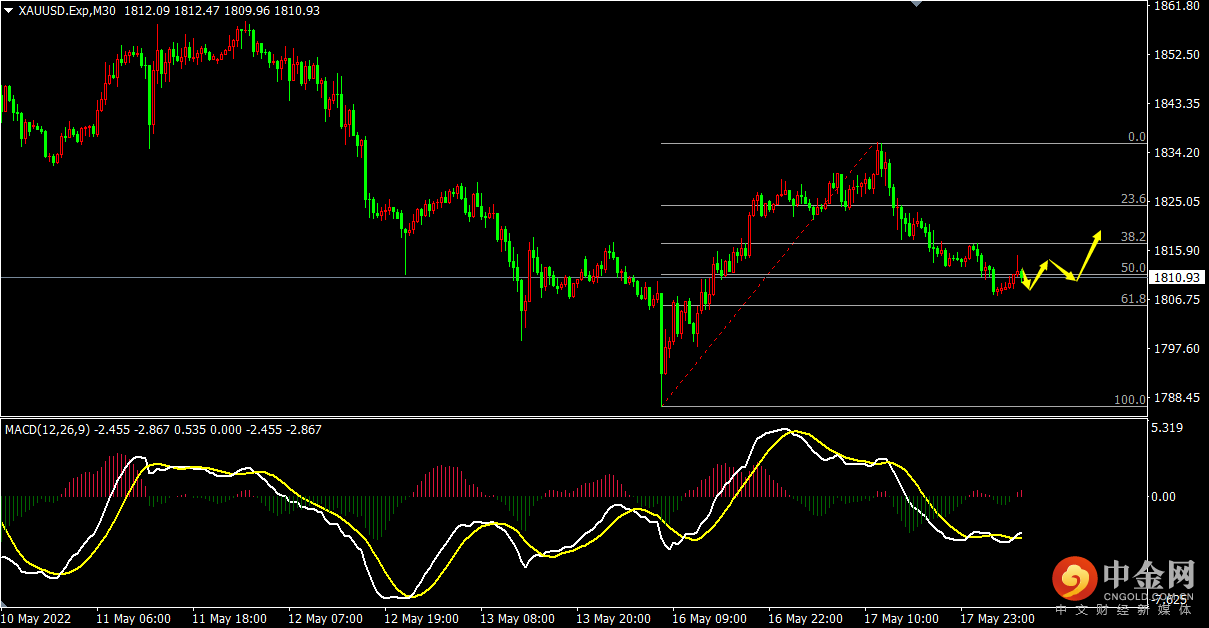
Task: Click time axis label 16 May 09:00
Action: [709, 619]
